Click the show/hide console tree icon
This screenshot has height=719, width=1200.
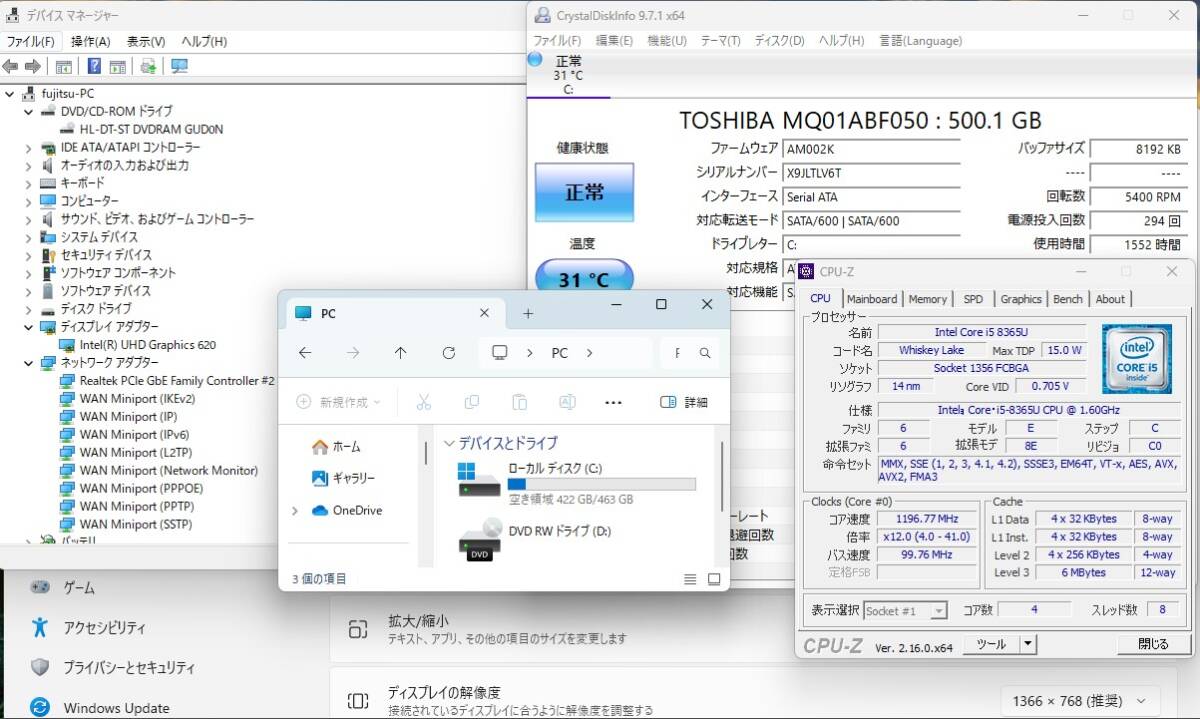[x=64, y=66]
